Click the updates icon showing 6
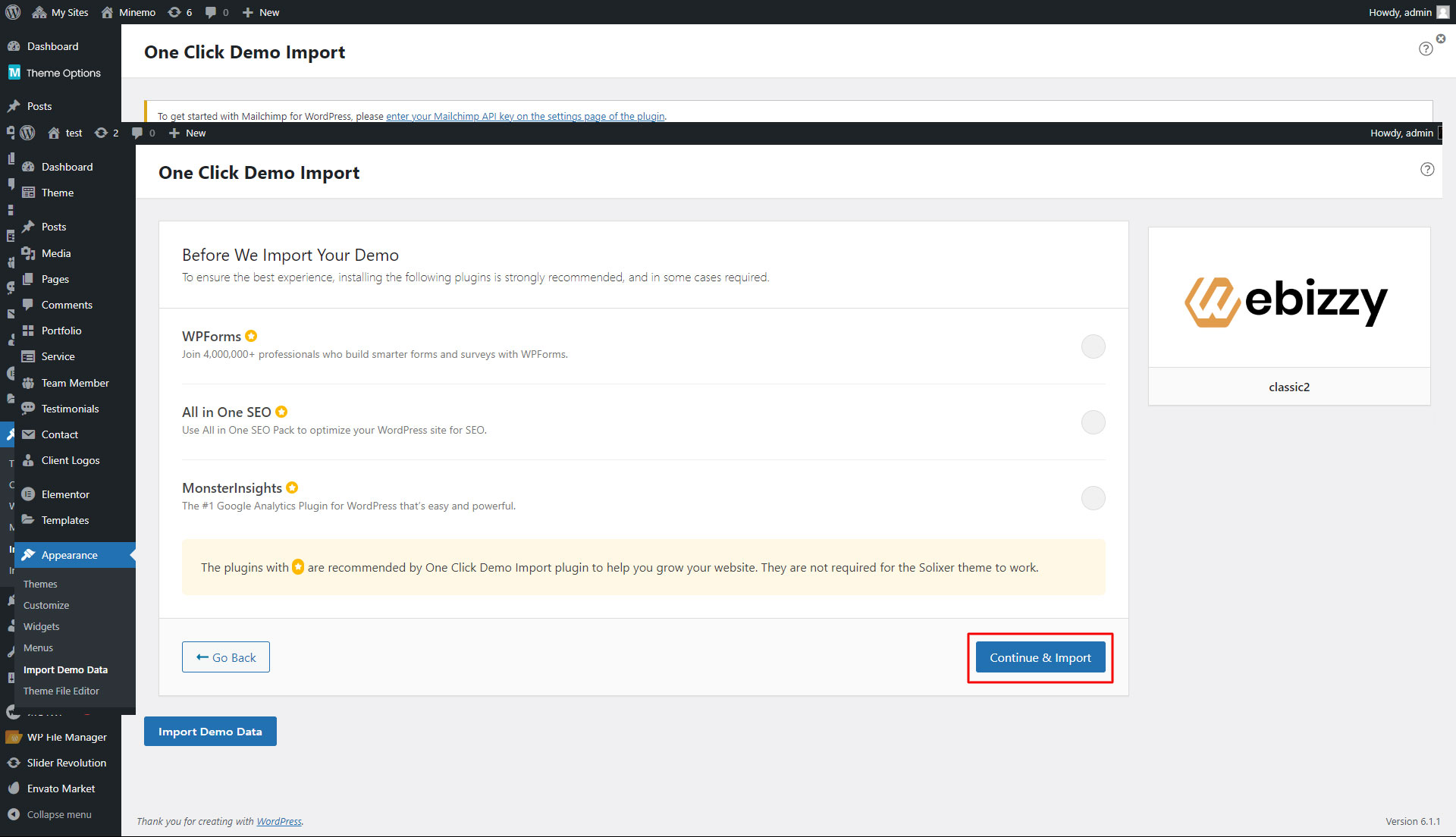Viewport: 1456px width, 837px height. [180, 12]
